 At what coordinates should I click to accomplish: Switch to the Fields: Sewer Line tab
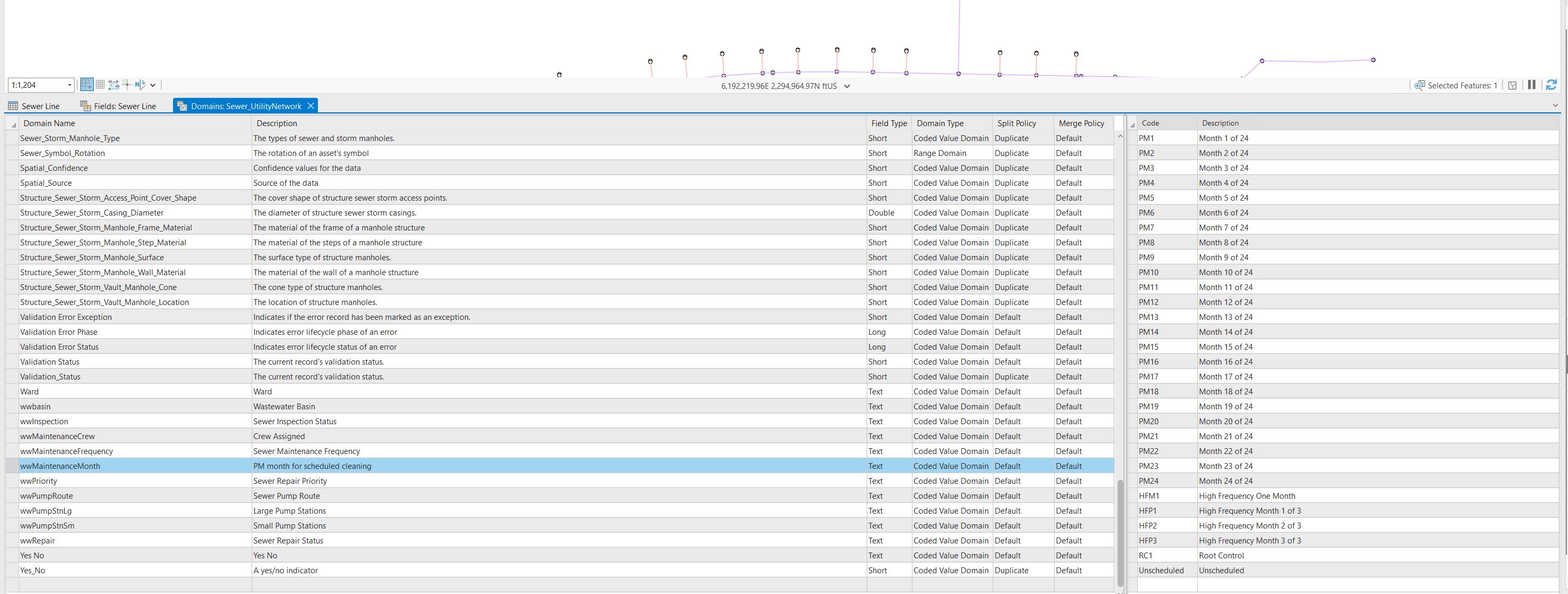pos(127,106)
